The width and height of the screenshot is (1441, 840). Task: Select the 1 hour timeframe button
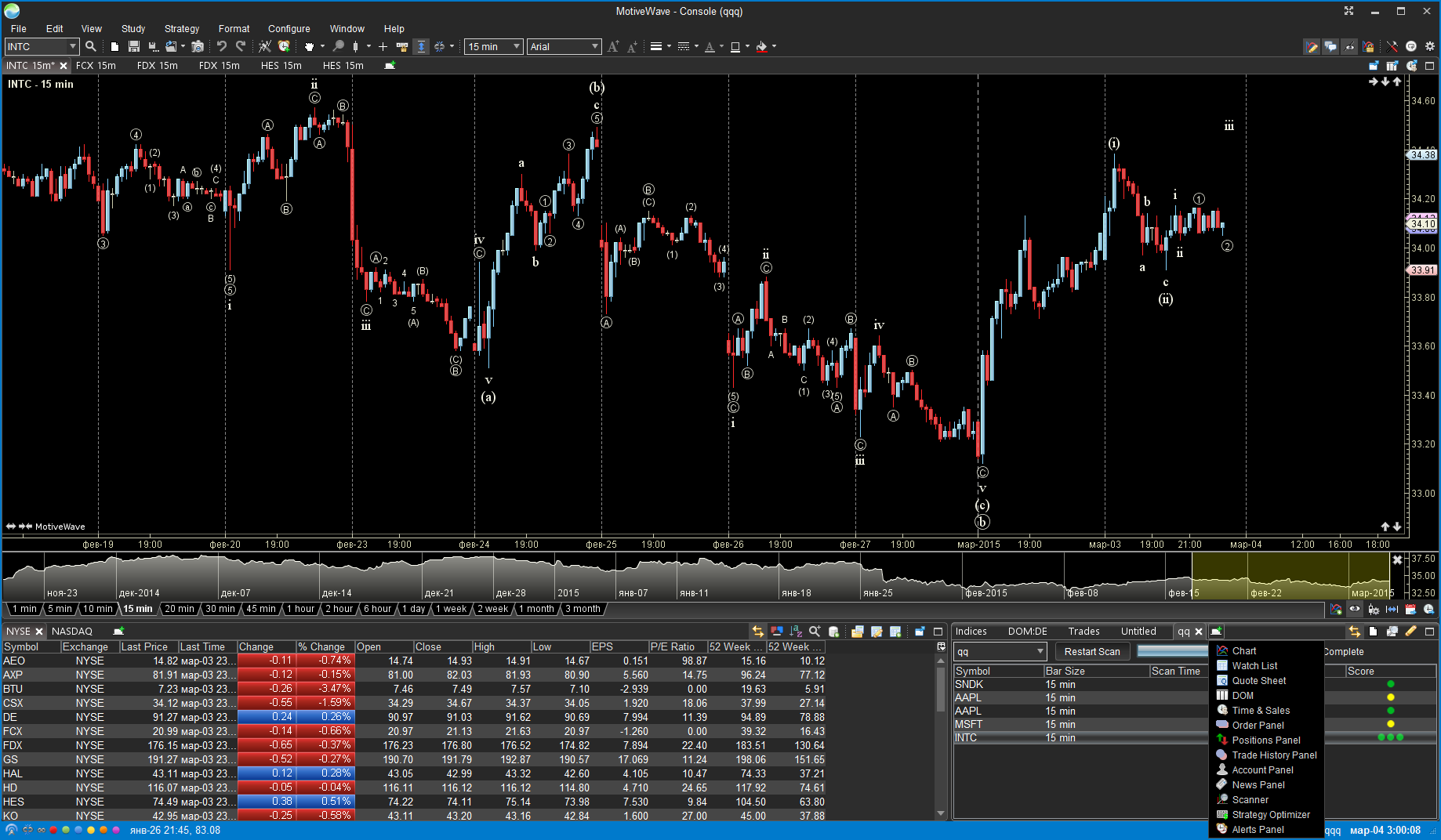click(x=300, y=609)
